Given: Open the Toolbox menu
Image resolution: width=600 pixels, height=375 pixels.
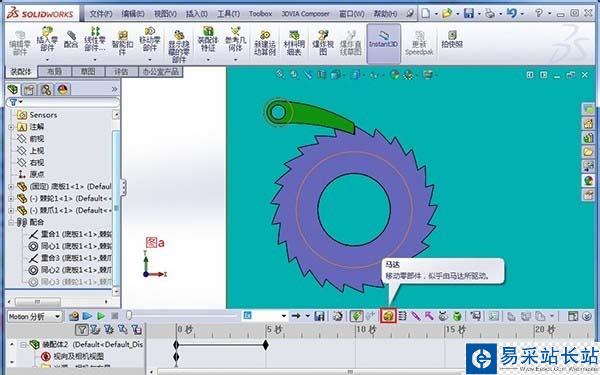Looking at the screenshot, I should point(260,14).
